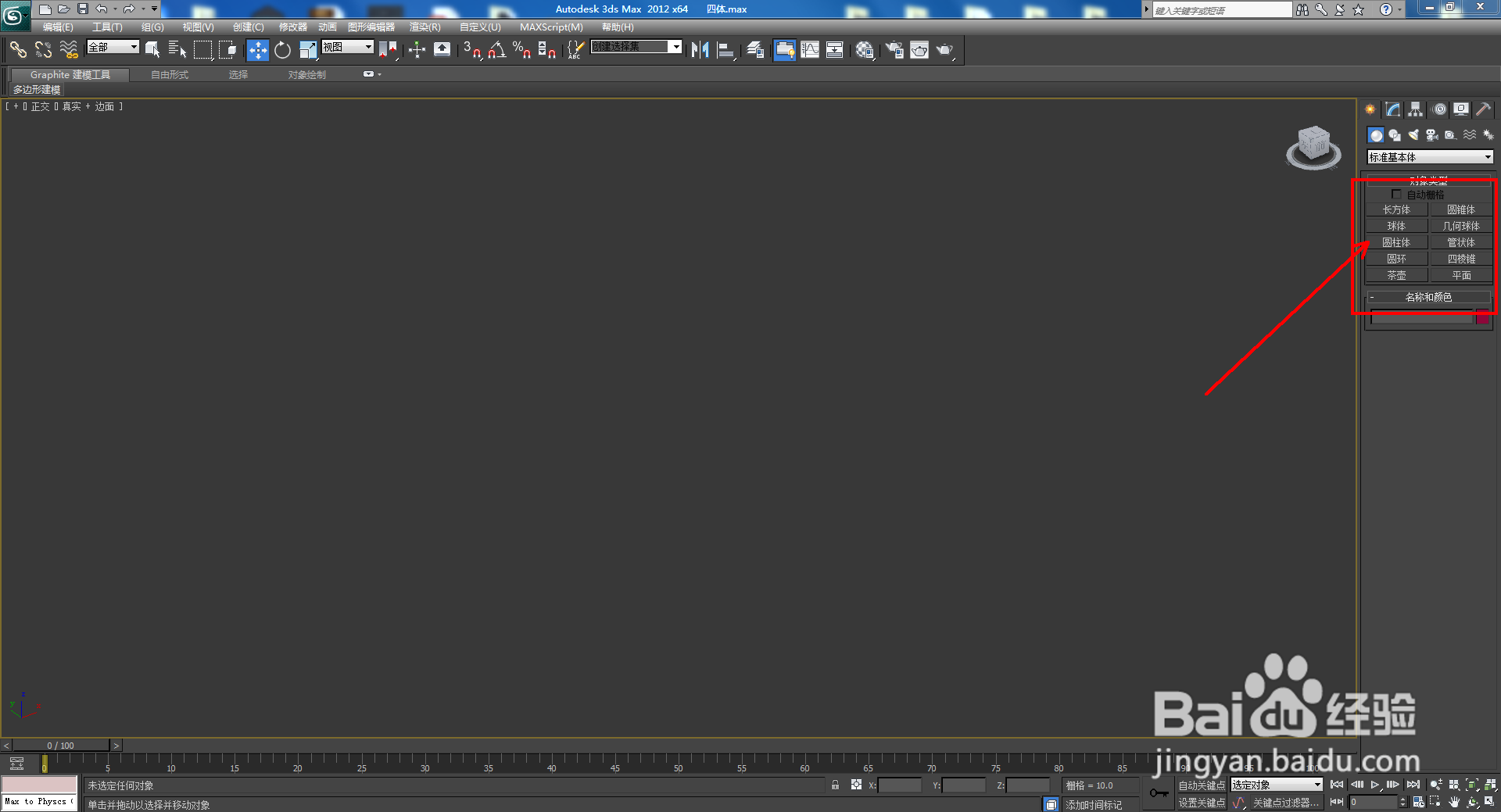Toggle the Selection Lock padlock
Viewport: 1501px width, 812px height.
[x=835, y=785]
